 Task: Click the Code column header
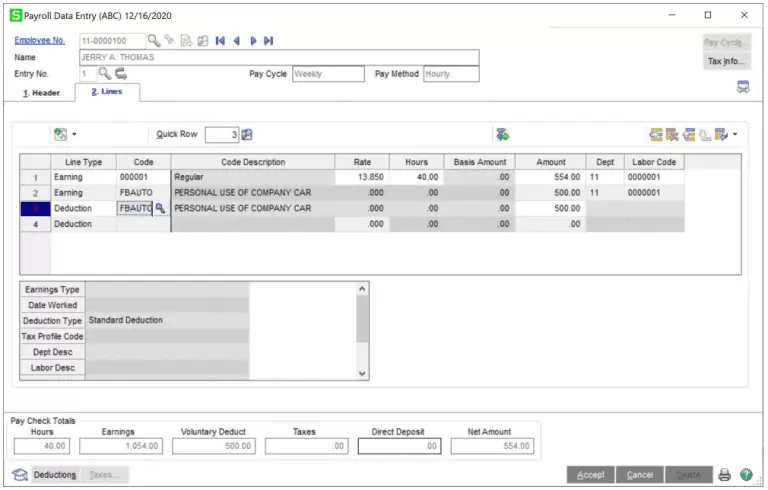pos(144,162)
